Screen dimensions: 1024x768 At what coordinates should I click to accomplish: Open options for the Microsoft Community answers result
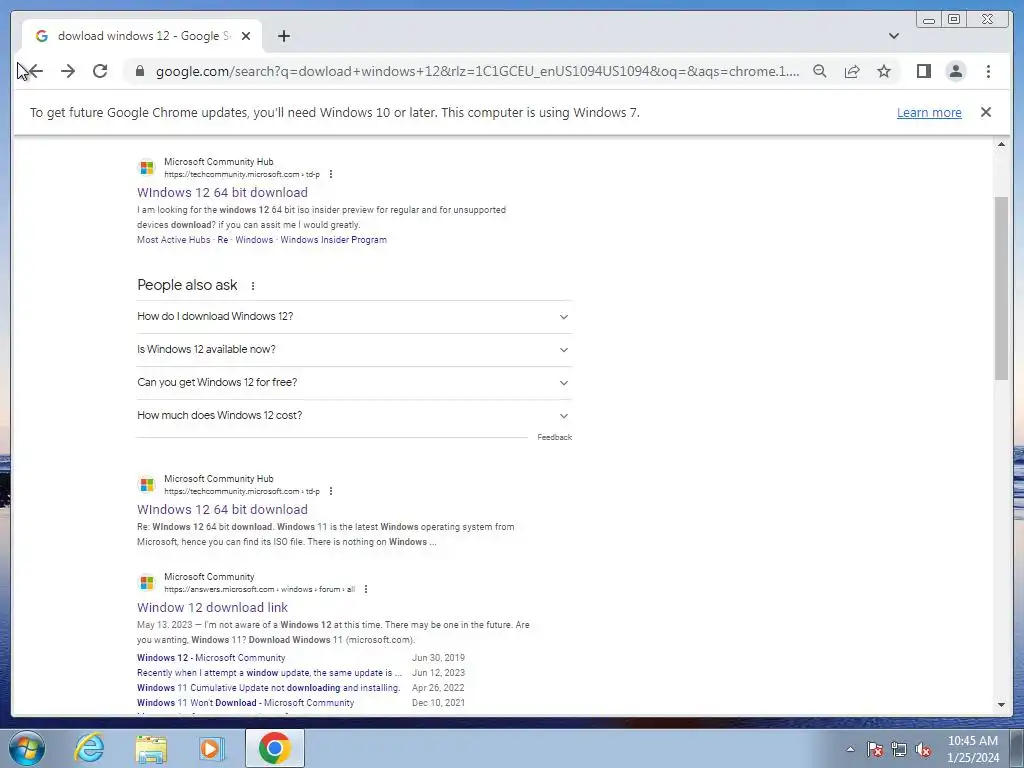pyautogui.click(x=366, y=589)
